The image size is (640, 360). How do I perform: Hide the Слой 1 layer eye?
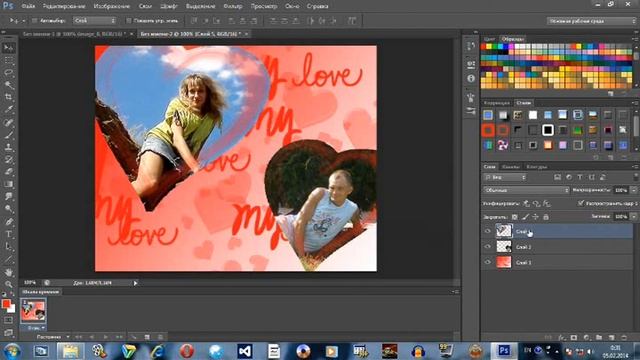[487, 262]
